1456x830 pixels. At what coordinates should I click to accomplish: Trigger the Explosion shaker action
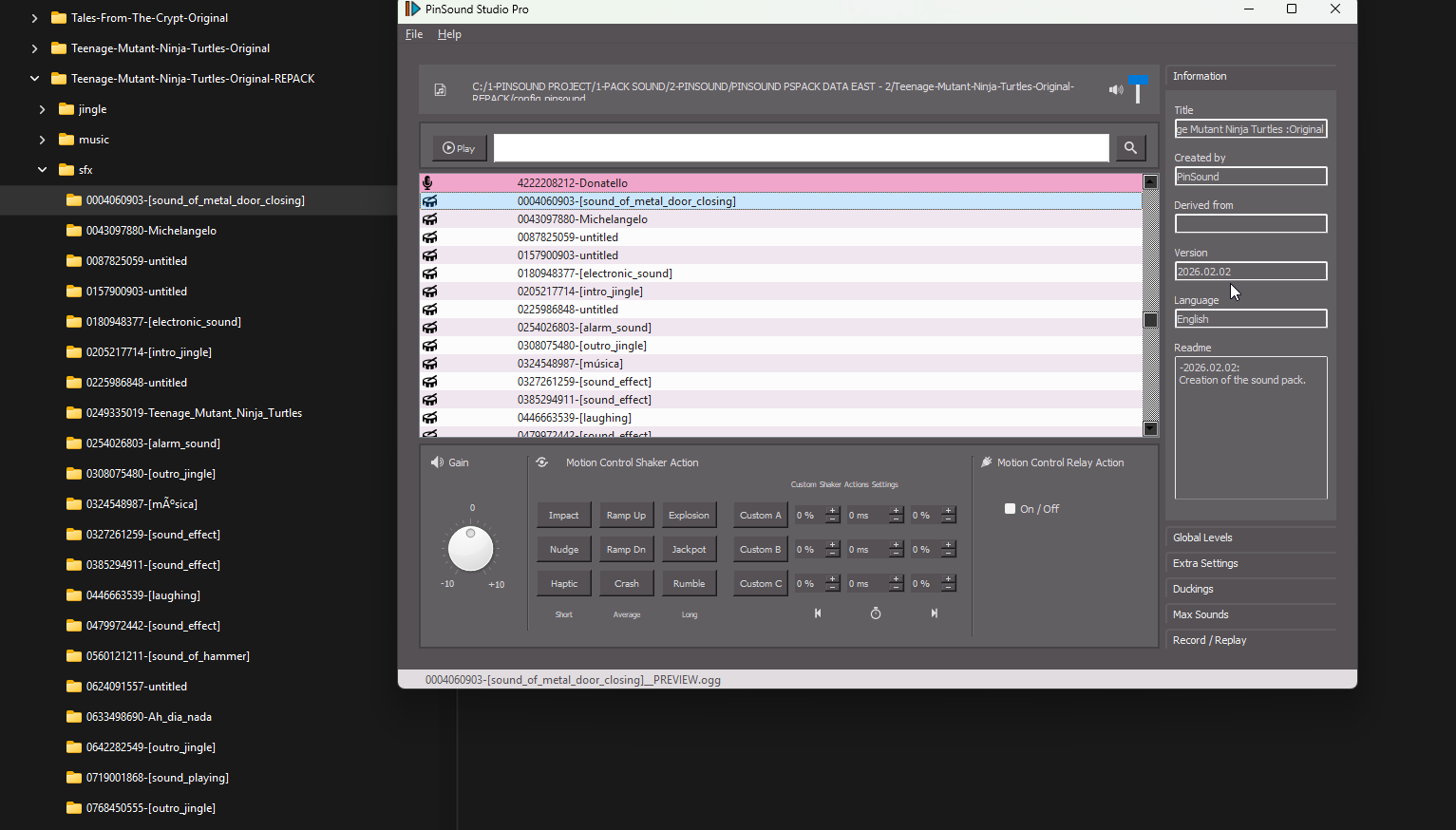click(689, 516)
